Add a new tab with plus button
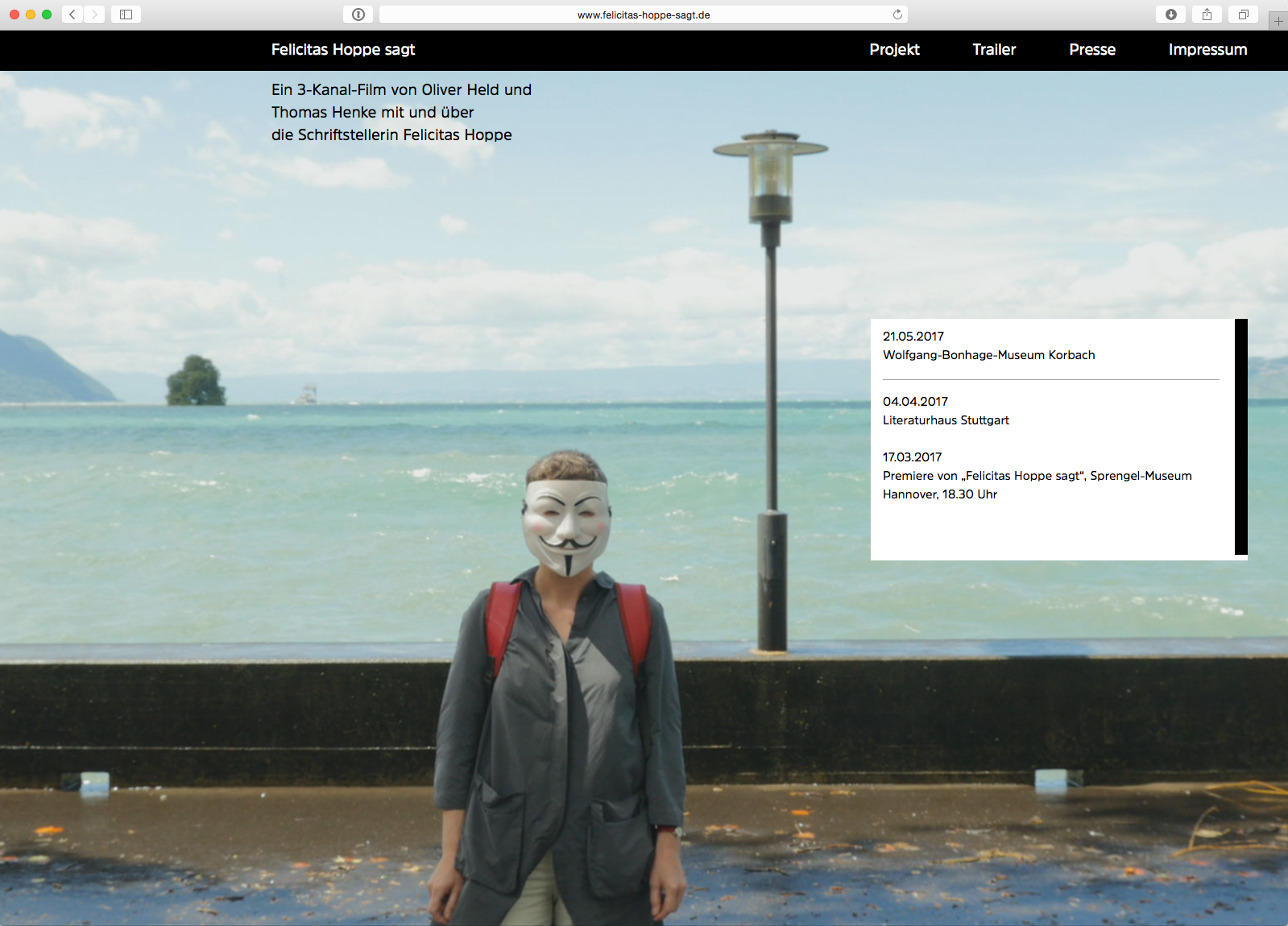 pyautogui.click(x=1278, y=21)
